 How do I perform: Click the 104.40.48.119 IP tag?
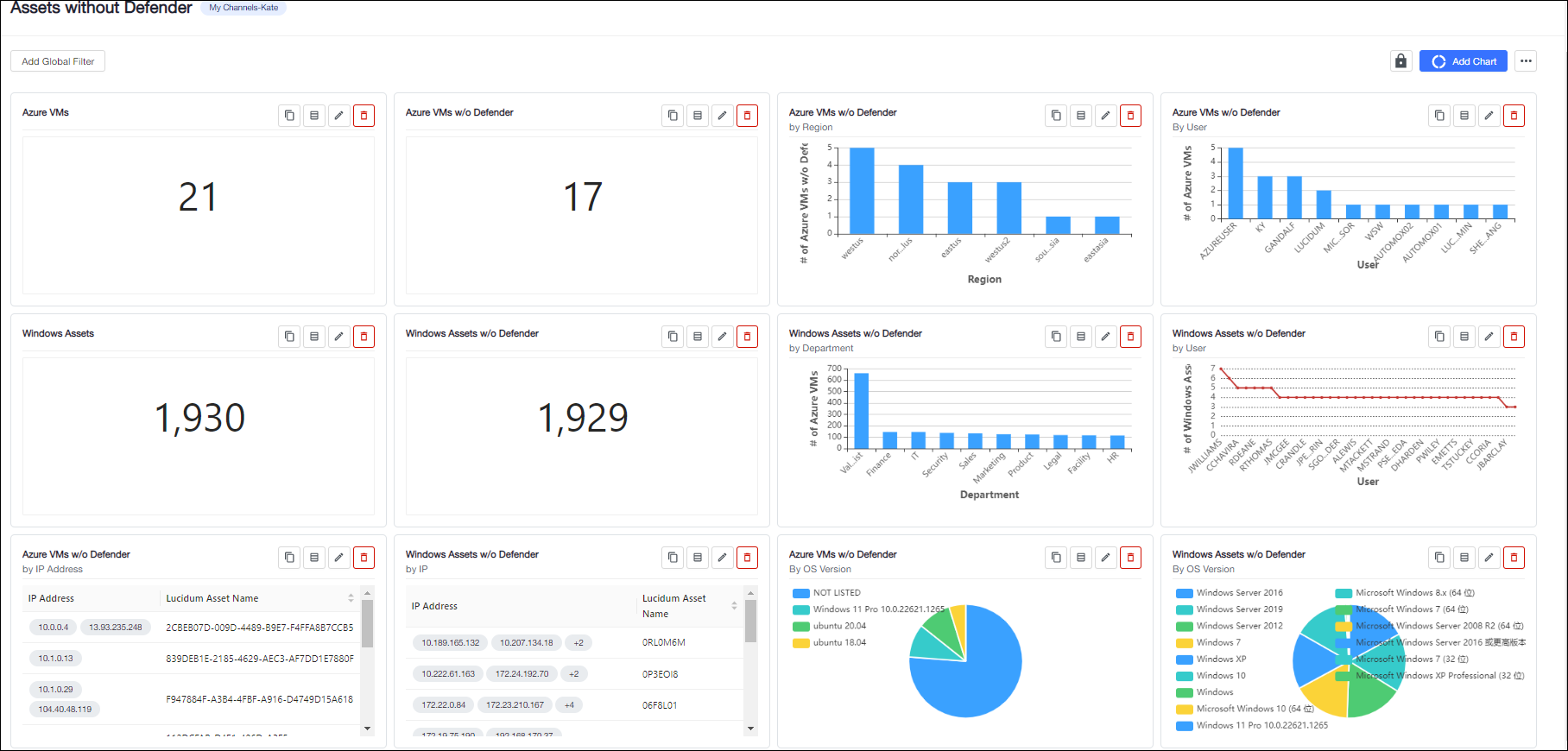click(x=65, y=710)
